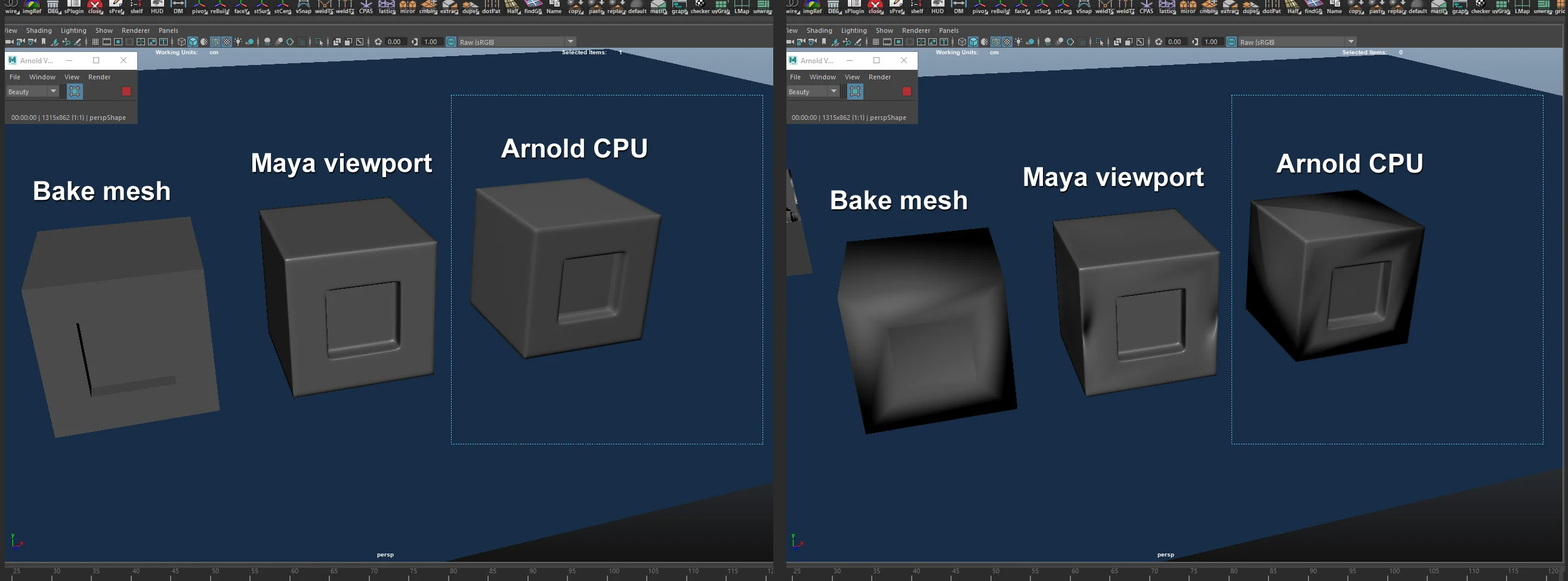Toggle wireframe display in left viewport
1568x581 pixels.
coord(181,41)
